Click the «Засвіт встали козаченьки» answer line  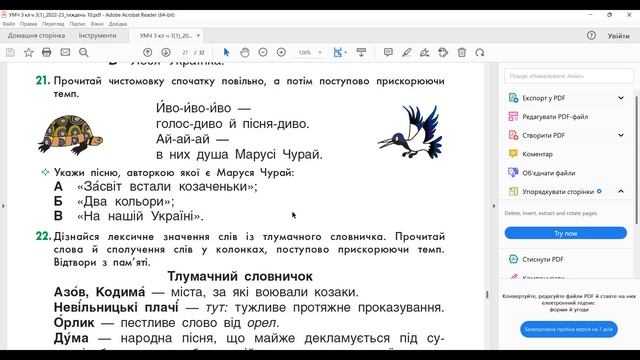pos(156,187)
